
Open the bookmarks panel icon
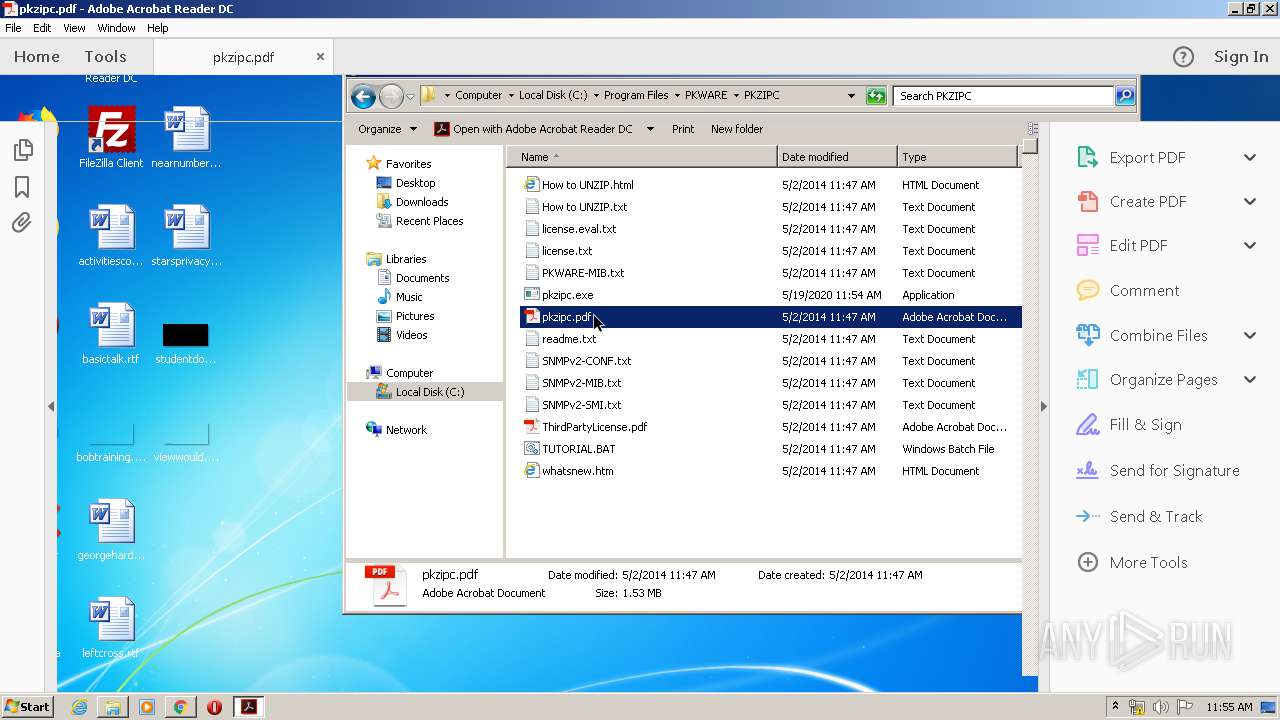click(x=22, y=187)
